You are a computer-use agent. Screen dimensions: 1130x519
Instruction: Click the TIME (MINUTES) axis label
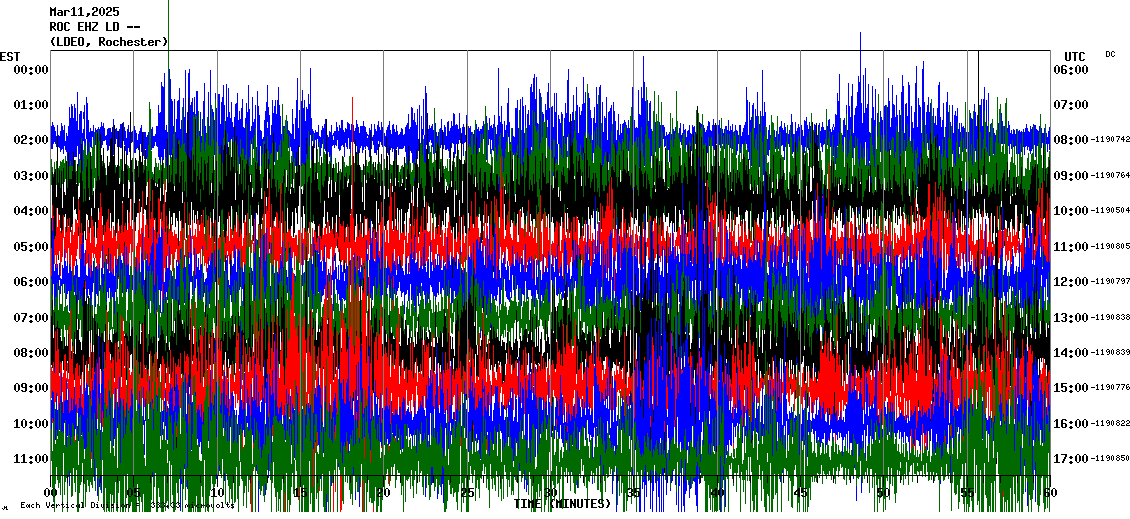pos(561,504)
